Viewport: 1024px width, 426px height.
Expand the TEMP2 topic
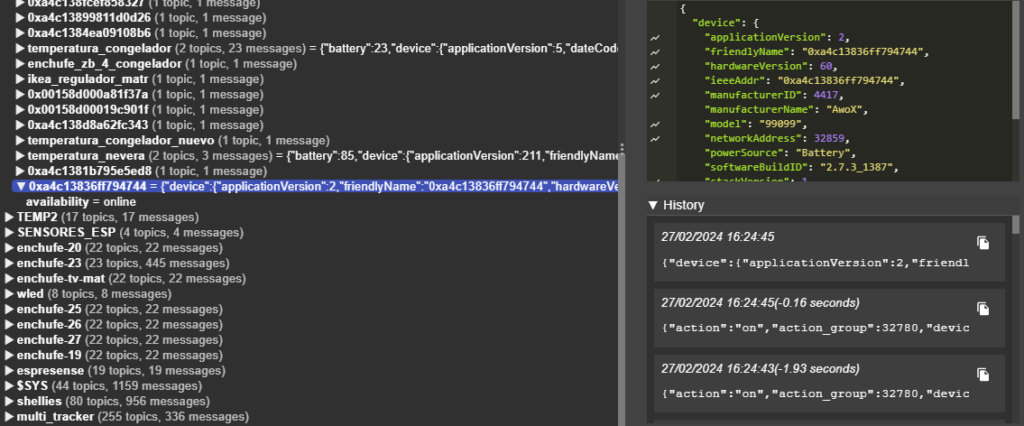tap(10, 217)
